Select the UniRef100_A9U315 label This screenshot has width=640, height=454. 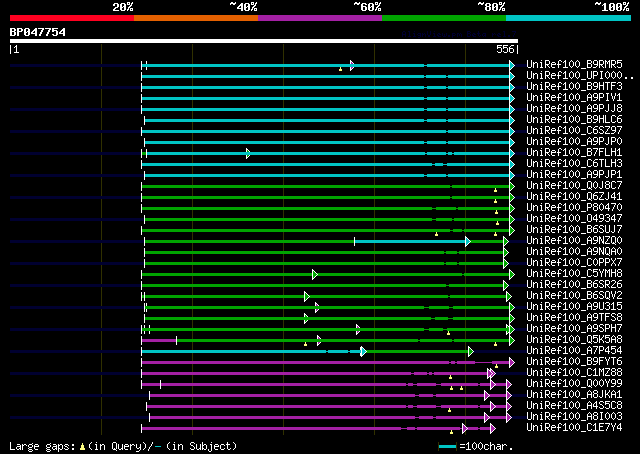pos(574,307)
